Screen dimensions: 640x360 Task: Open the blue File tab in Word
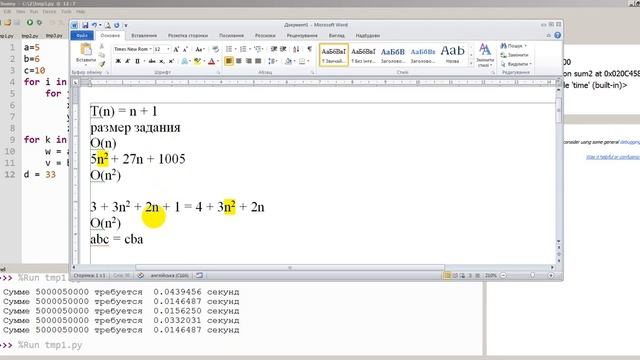coord(82,36)
